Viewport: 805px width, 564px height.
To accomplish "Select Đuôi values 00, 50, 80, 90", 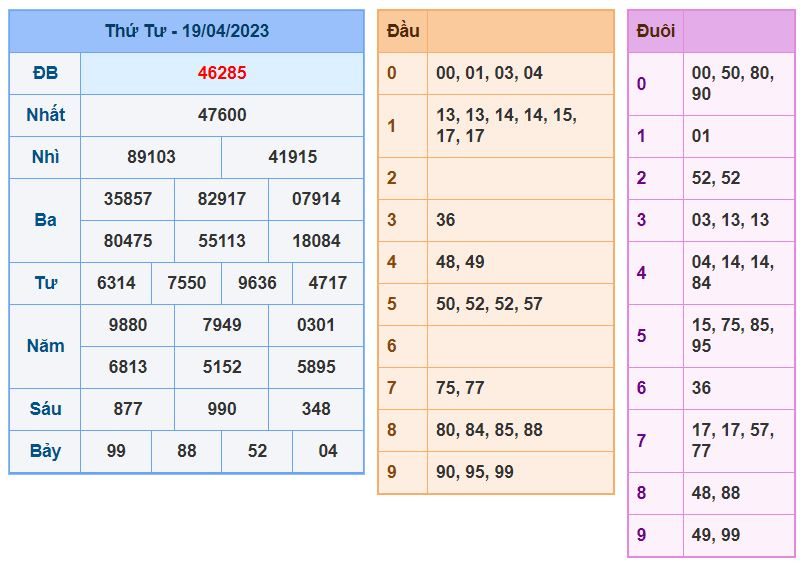I will tap(733, 83).
